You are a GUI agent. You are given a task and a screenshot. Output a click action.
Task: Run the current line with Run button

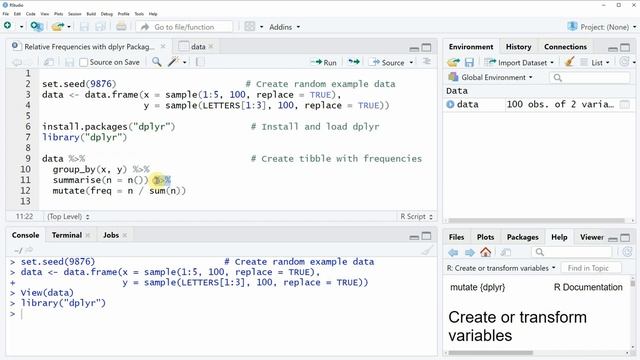point(324,62)
